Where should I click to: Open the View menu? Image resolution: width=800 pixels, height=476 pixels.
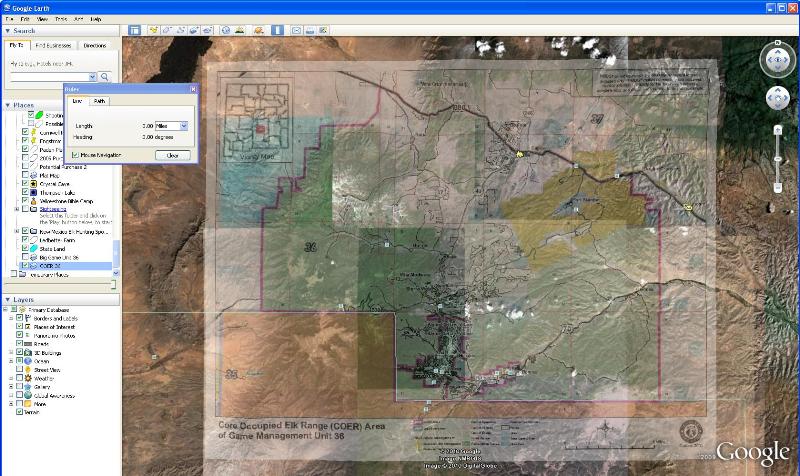click(42, 19)
